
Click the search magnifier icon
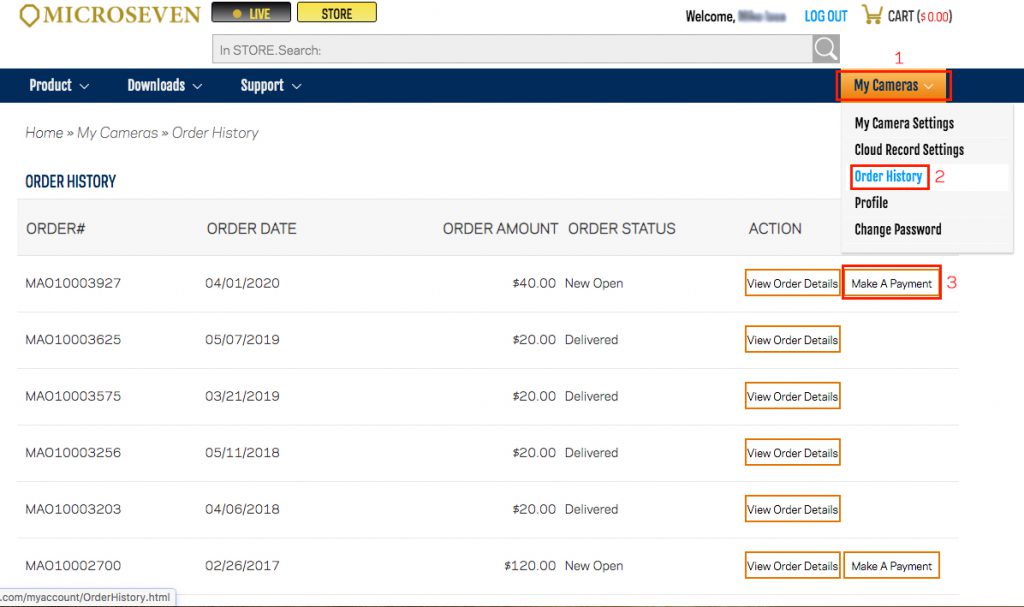[825, 49]
